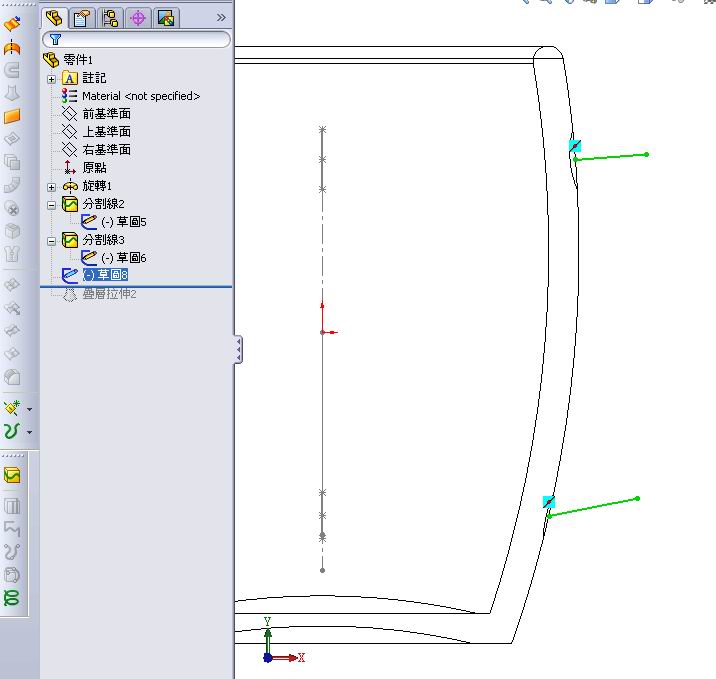
Task: Select the highlighted (-) 草圖8 sketch
Action: [105, 274]
